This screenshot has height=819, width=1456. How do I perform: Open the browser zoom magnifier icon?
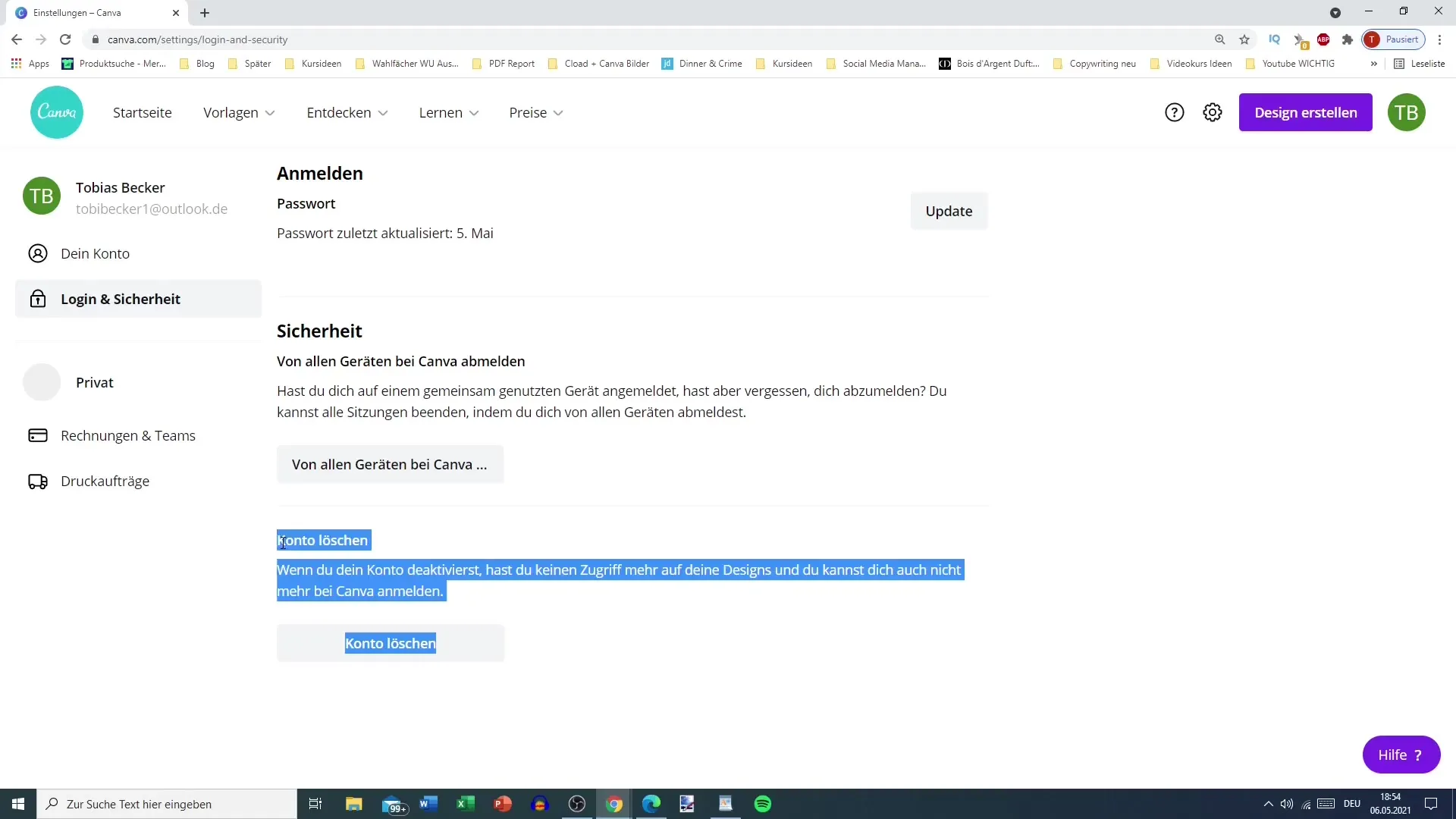[x=1220, y=39]
